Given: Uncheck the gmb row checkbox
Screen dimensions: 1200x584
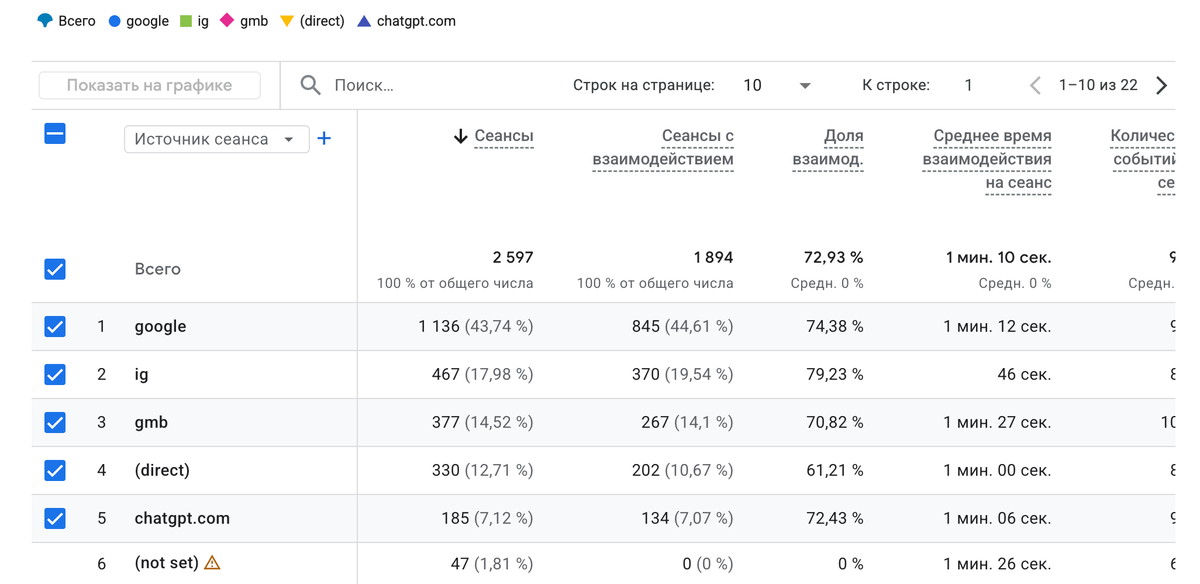Looking at the screenshot, I should (55, 422).
